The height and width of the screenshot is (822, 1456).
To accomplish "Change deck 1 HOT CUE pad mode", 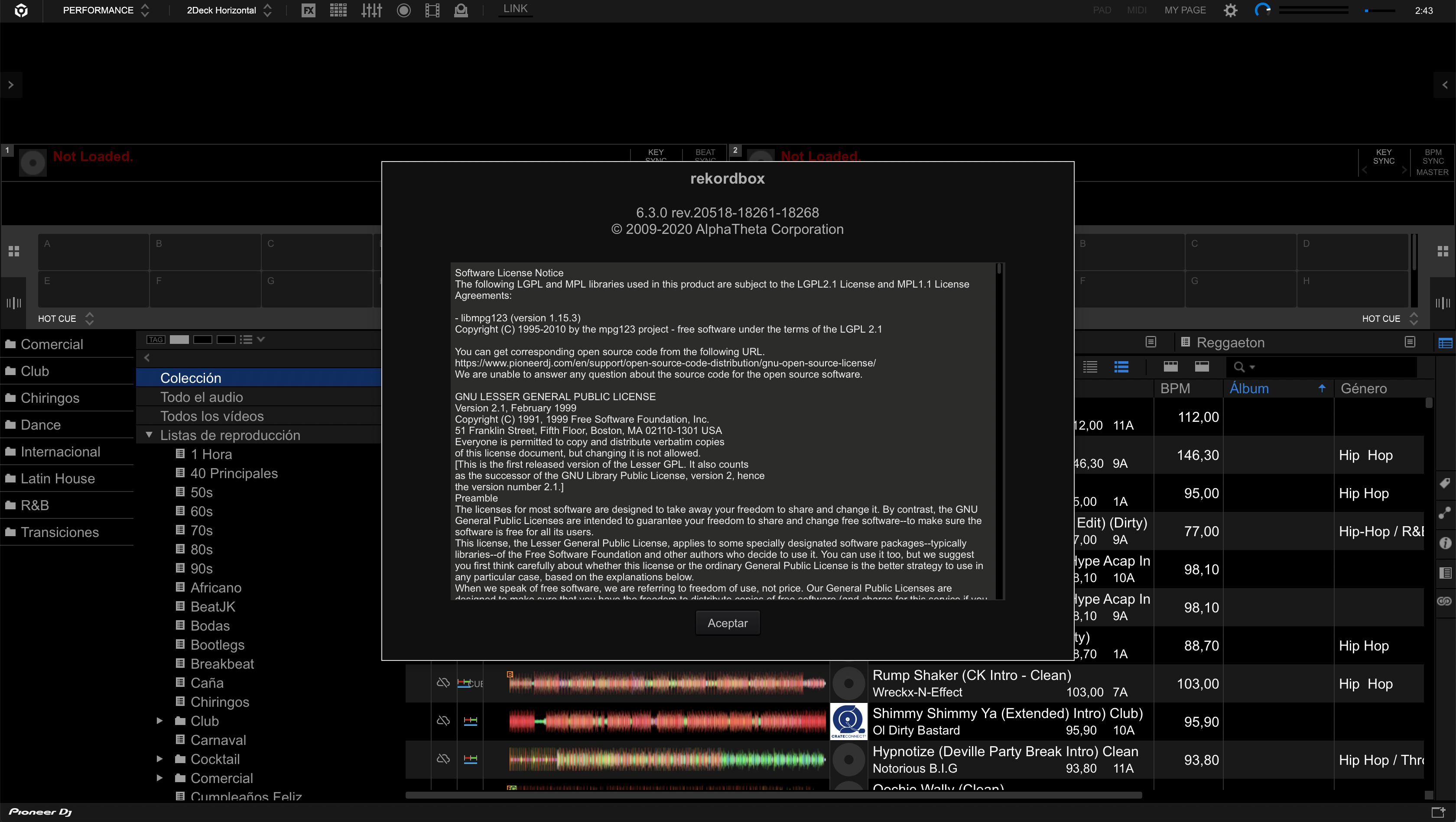I will [65, 319].
